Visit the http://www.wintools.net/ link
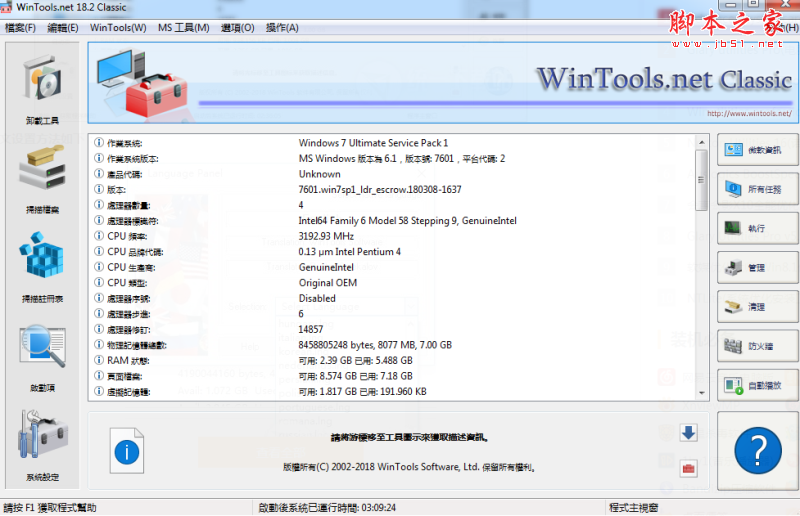800x516 pixels. pyautogui.click(x=749, y=113)
